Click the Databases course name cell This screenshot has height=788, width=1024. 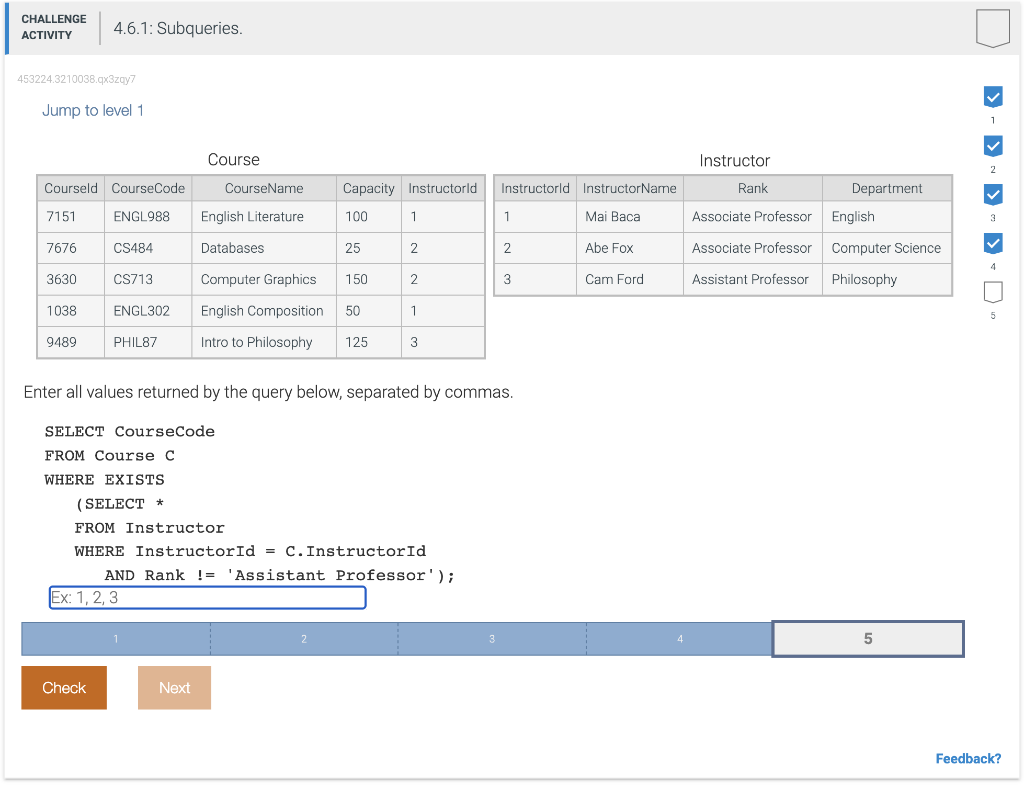click(x=264, y=248)
